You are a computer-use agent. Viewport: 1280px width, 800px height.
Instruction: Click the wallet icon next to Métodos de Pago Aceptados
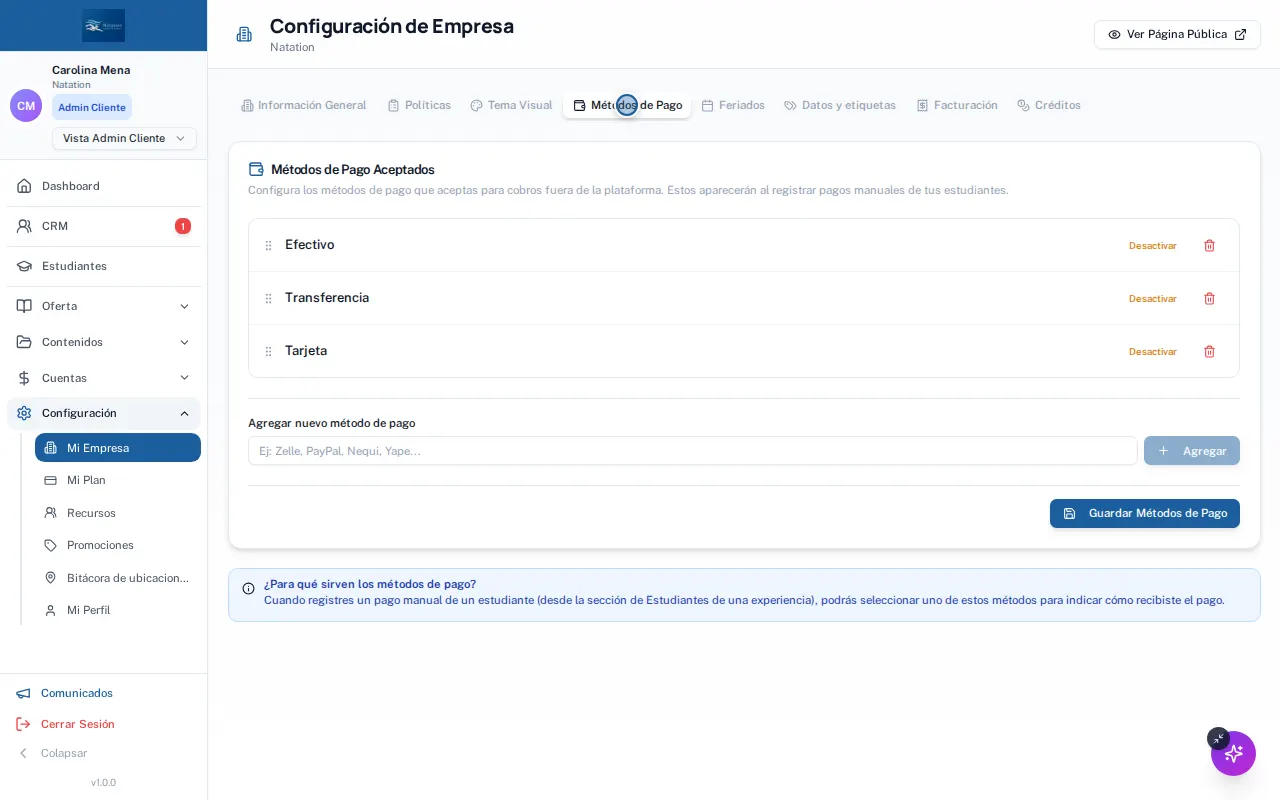pyautogui.click(x=256, y=169)
